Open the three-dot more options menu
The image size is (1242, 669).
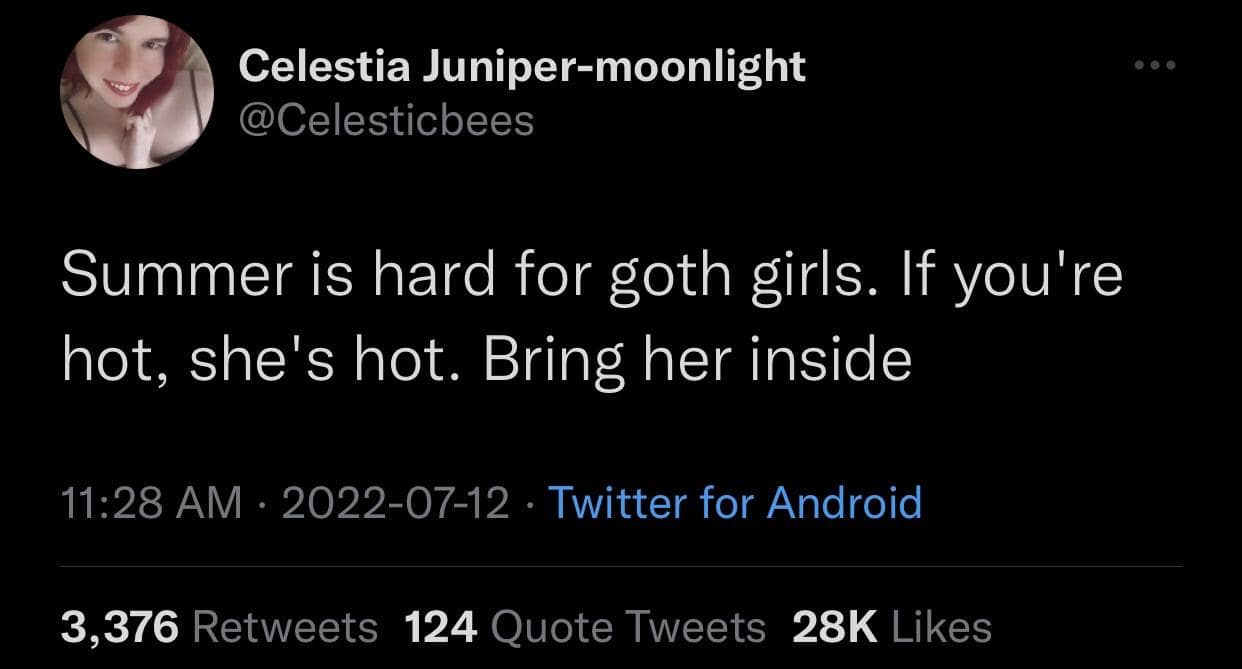pos(1156,67)
